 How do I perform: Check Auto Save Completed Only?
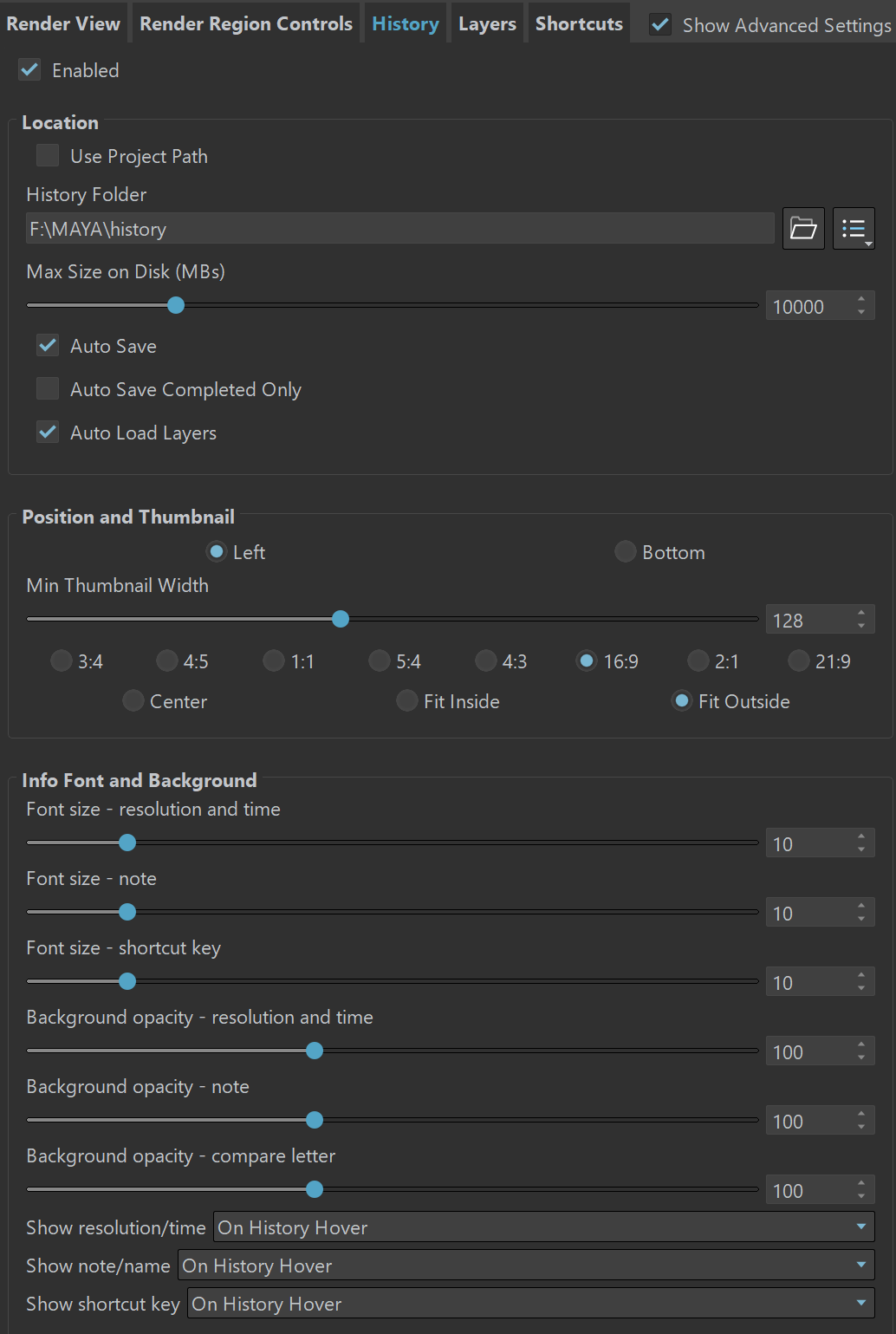(x=48, y=389)
